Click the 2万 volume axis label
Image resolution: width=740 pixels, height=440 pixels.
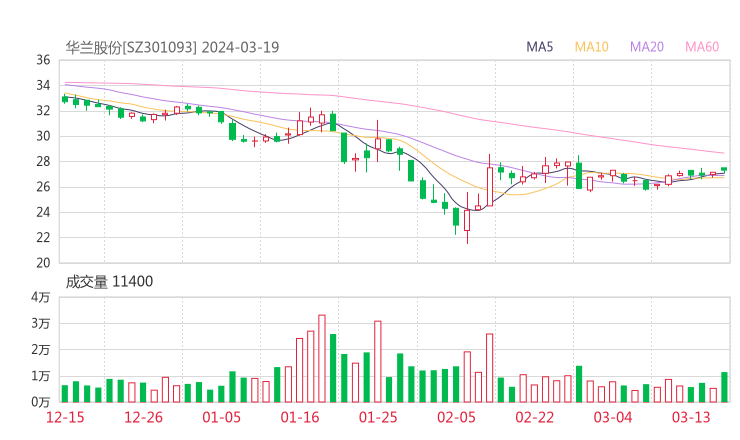(x=41, y=350)
